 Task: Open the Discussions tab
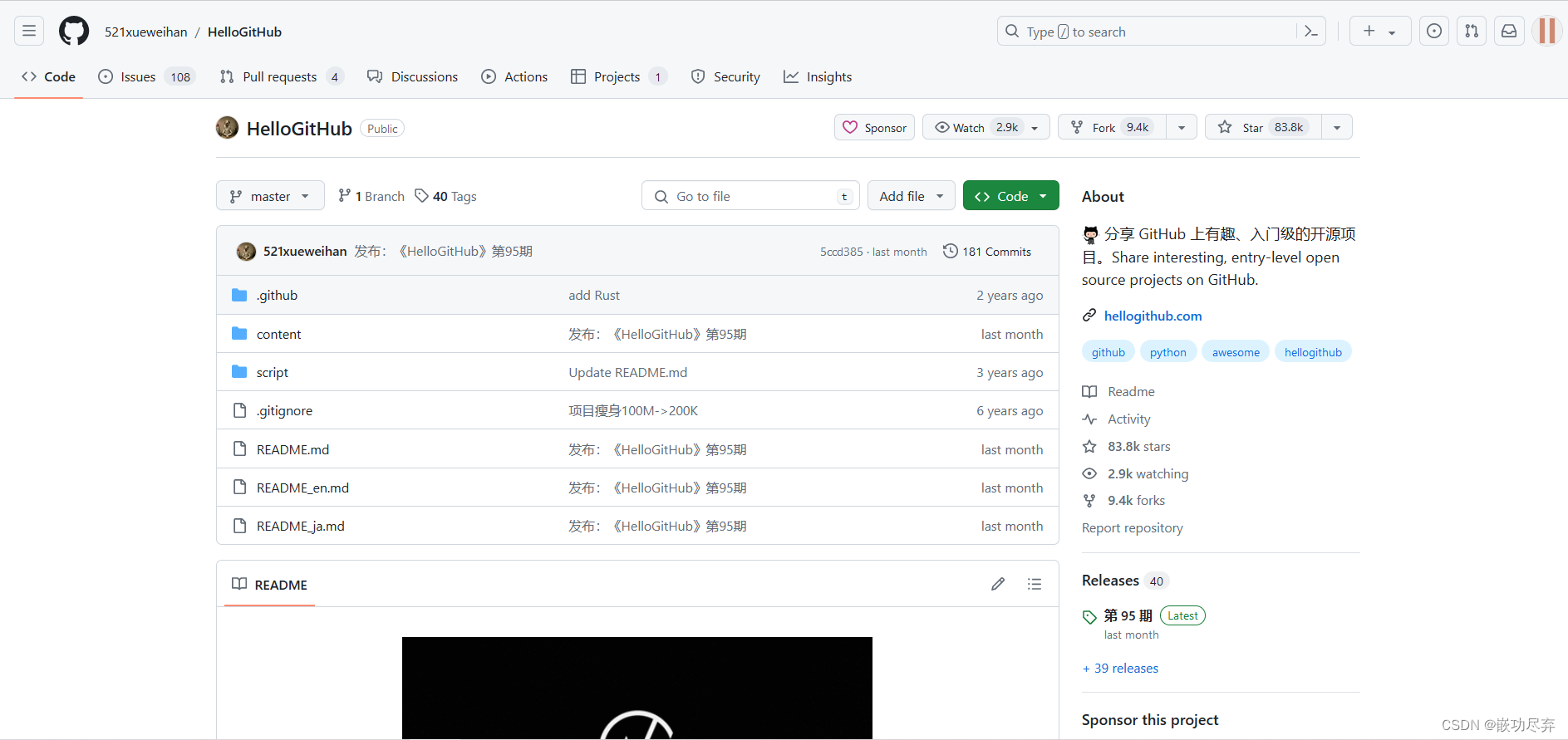tap(413, 76)
